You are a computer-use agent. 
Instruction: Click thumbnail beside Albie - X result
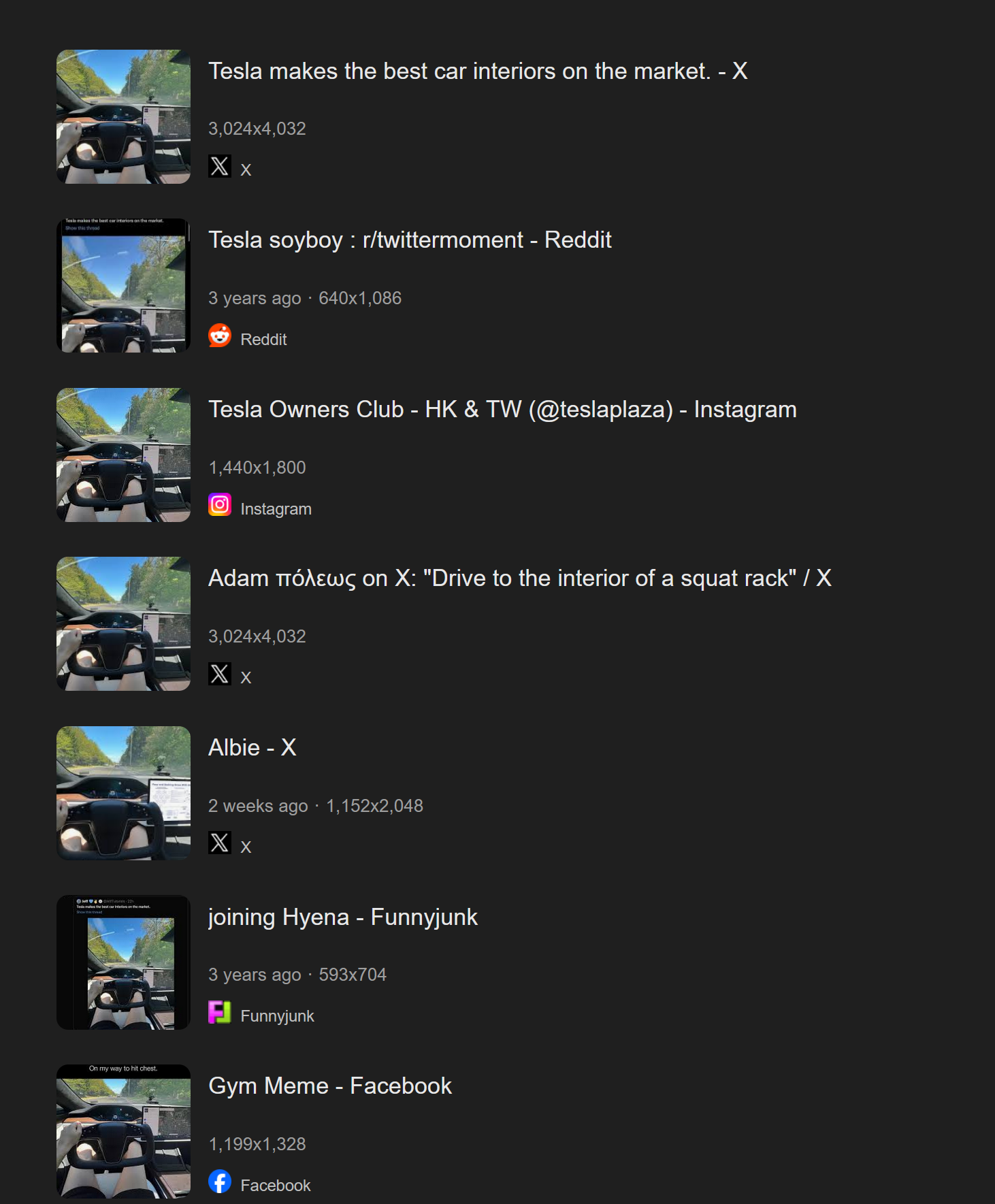(123, 793)
